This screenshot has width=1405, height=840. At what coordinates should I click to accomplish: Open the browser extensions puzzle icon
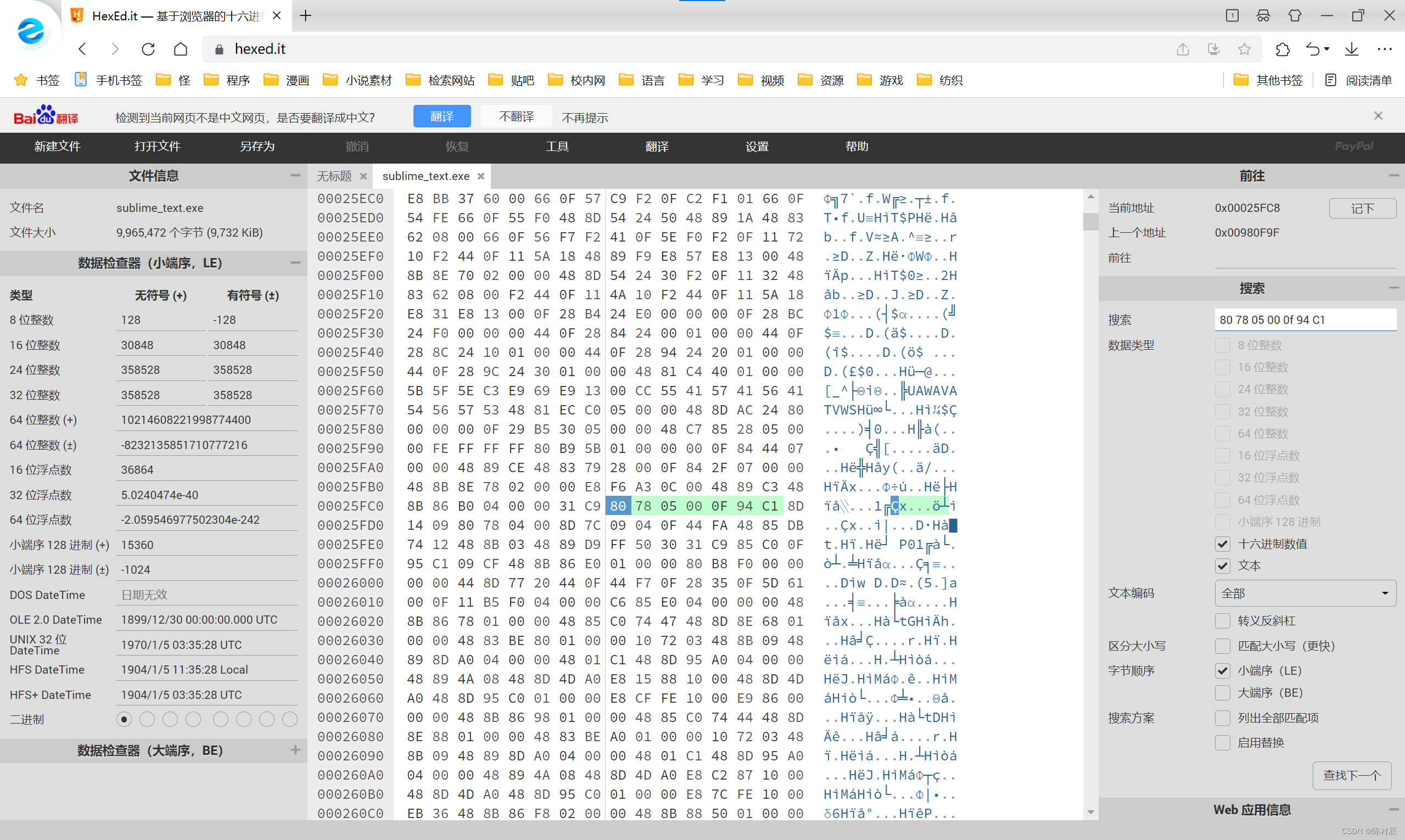[1283, 49]
